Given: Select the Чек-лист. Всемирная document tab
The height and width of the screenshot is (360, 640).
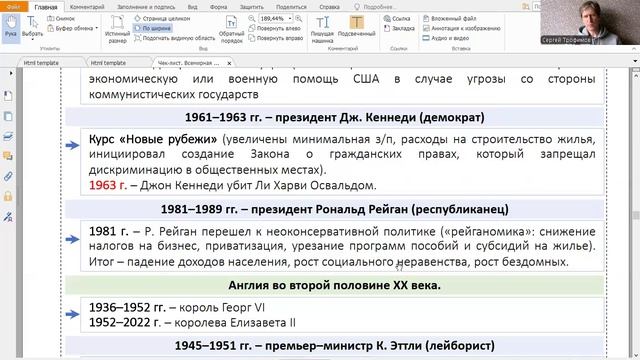Looking at the screenshot, I should (x=189, y=63).
